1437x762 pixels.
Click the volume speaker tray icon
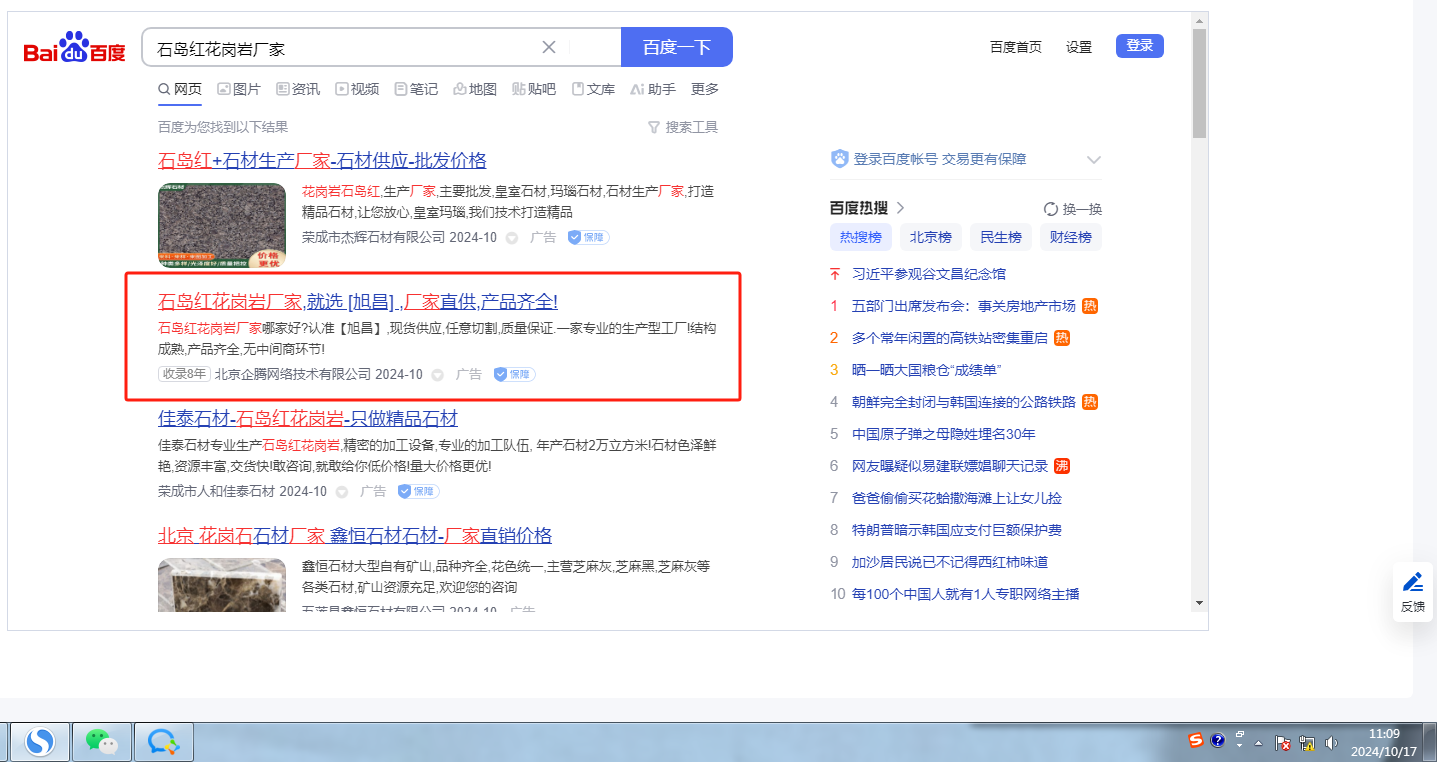pyautogui.click(x=1331, y=742)
